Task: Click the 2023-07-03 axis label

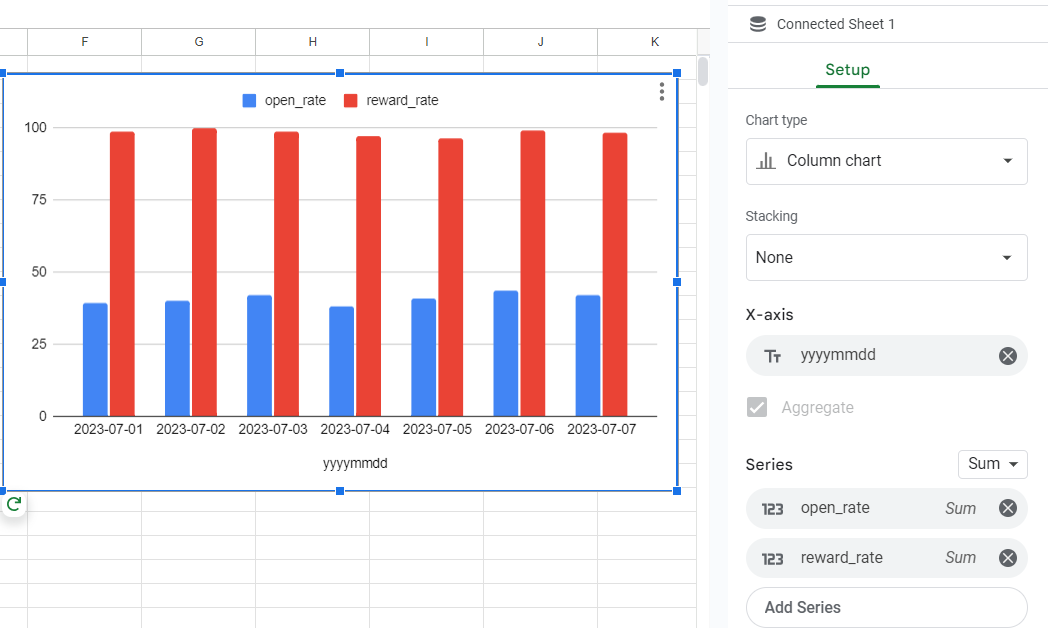Action: pyautogui.click(x=273, y=429)
